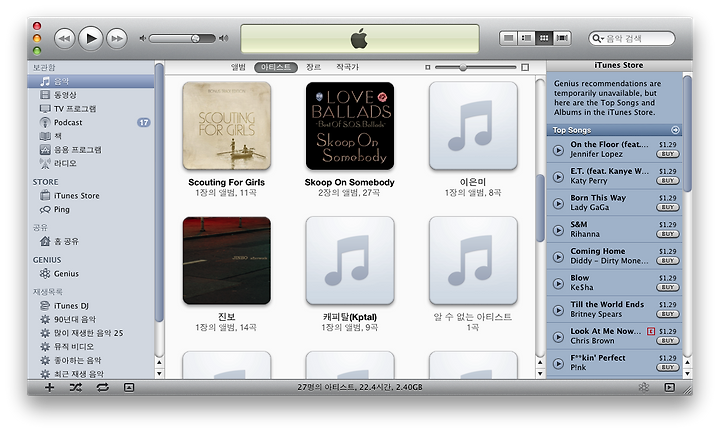
Task: Switch to album list view
Action: [x=526, y=38]
